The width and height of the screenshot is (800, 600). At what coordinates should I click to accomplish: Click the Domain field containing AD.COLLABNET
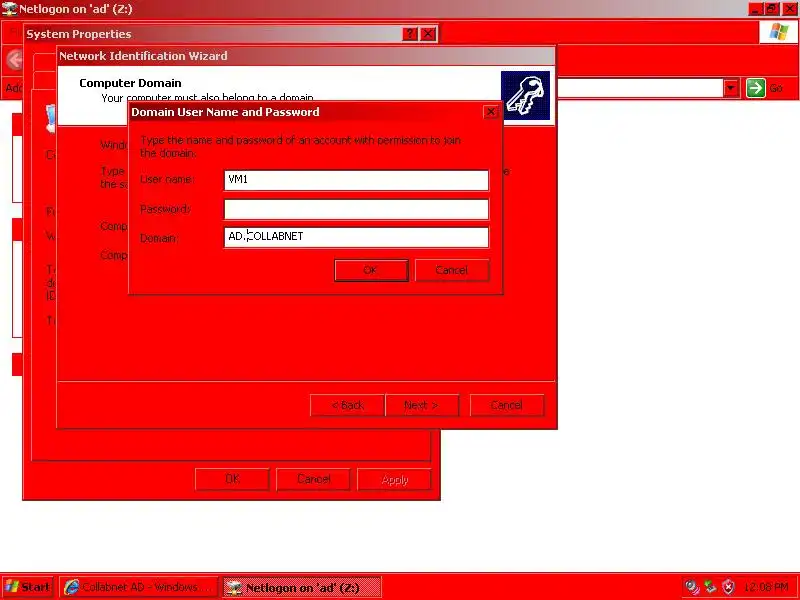point(356,237)
